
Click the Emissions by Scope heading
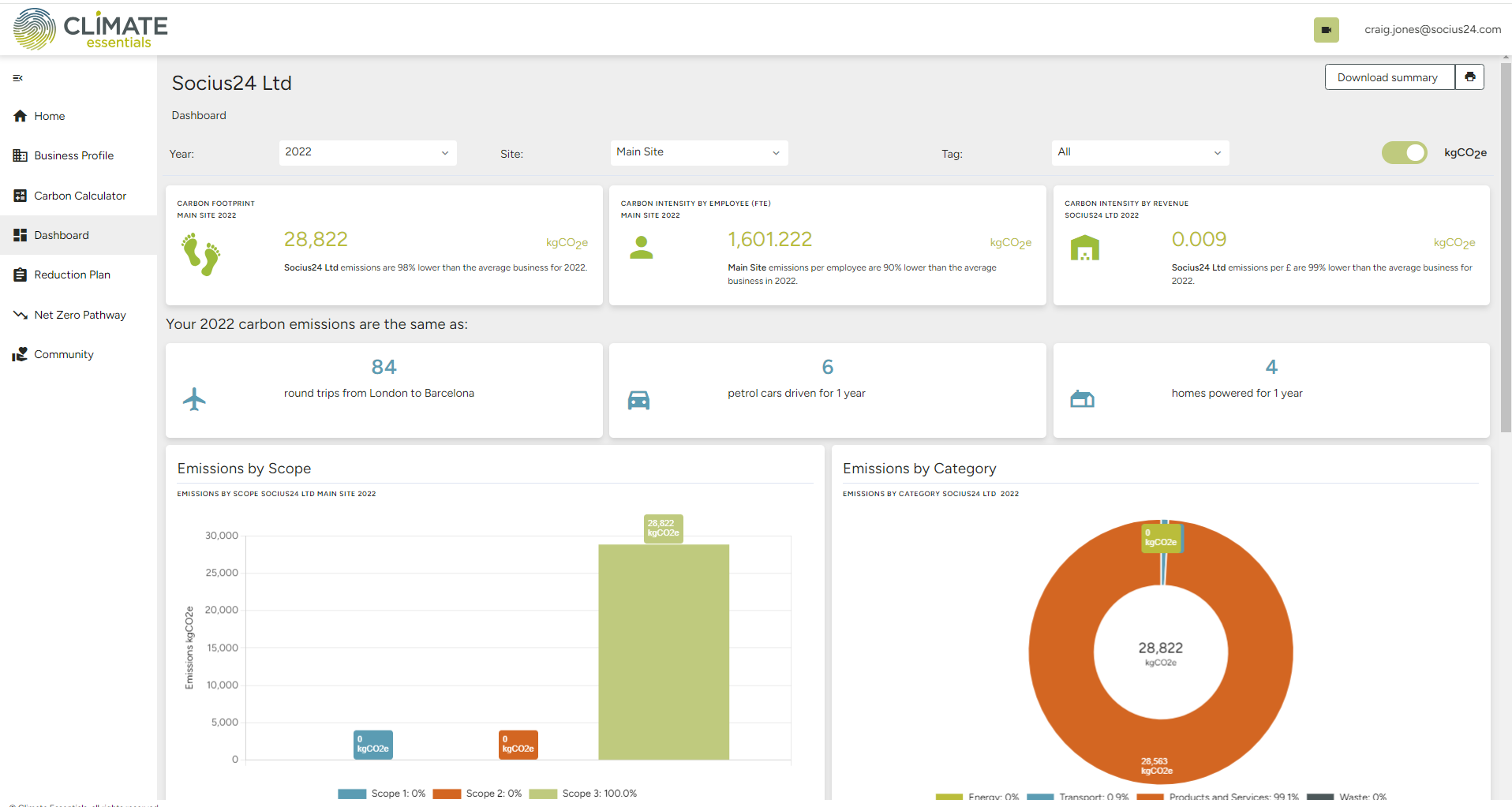click(244, 469)
